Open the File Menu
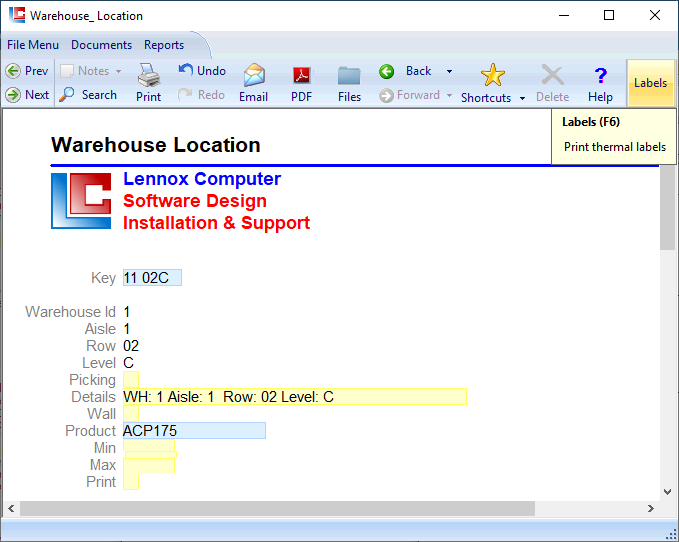Screen dimensions: 679x542 tap(33, 45)
